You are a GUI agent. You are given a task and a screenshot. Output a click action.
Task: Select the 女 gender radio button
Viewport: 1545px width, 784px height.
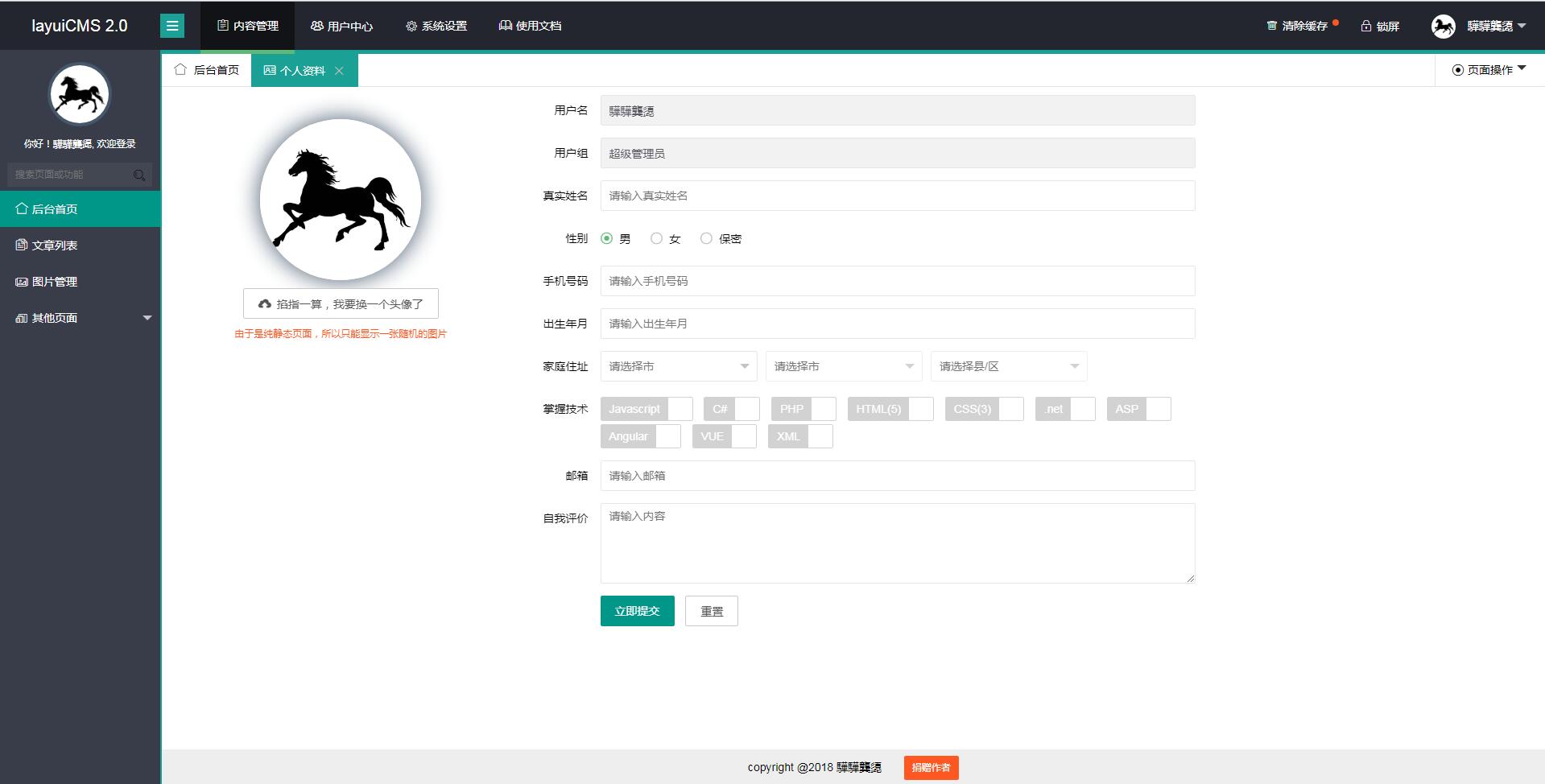tap(657, 238)
